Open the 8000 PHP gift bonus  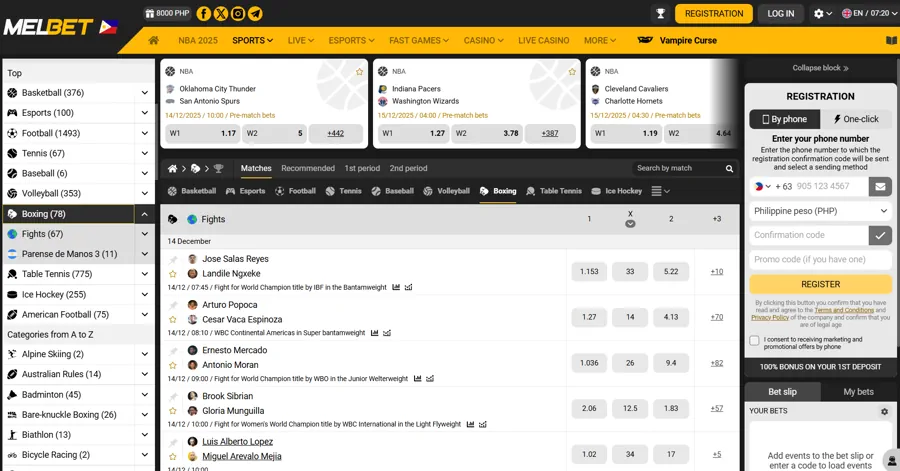pyautogui.click(x=167, y=13)
